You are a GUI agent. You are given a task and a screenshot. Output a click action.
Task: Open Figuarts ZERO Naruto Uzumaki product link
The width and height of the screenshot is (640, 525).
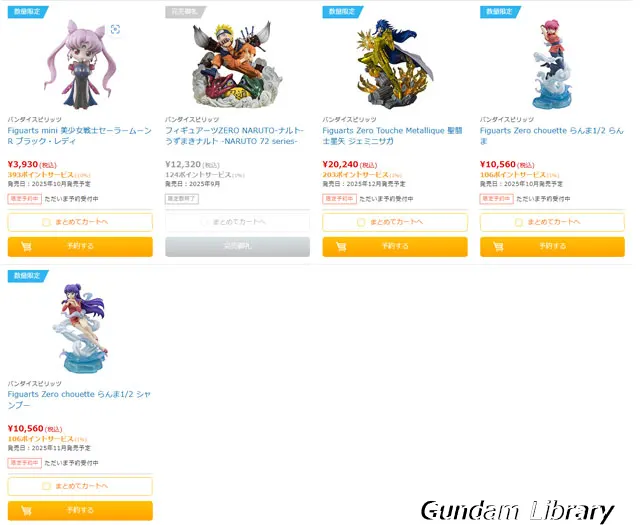point(234,136)
